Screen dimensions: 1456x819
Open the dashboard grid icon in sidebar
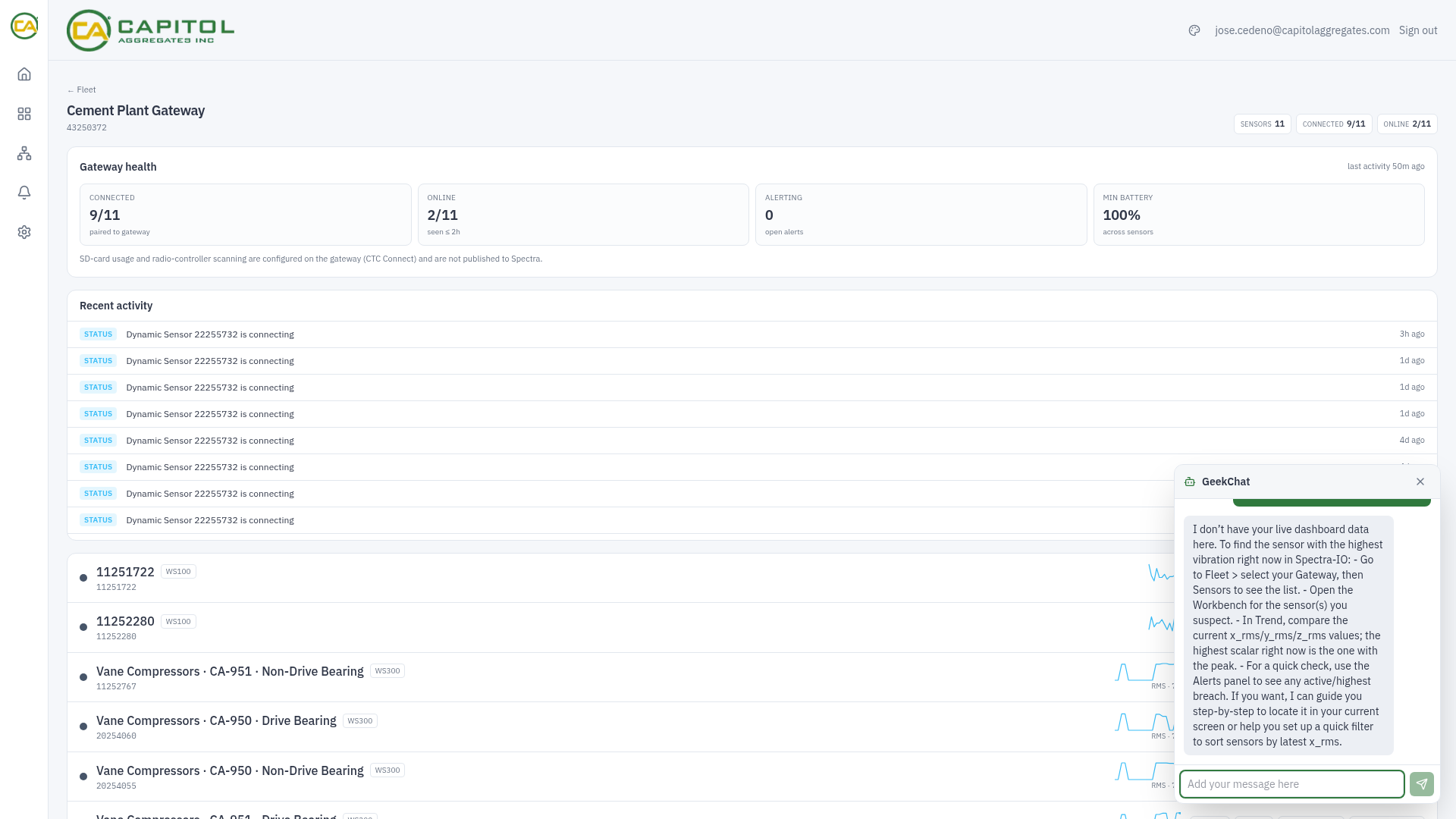coord(24,114)
